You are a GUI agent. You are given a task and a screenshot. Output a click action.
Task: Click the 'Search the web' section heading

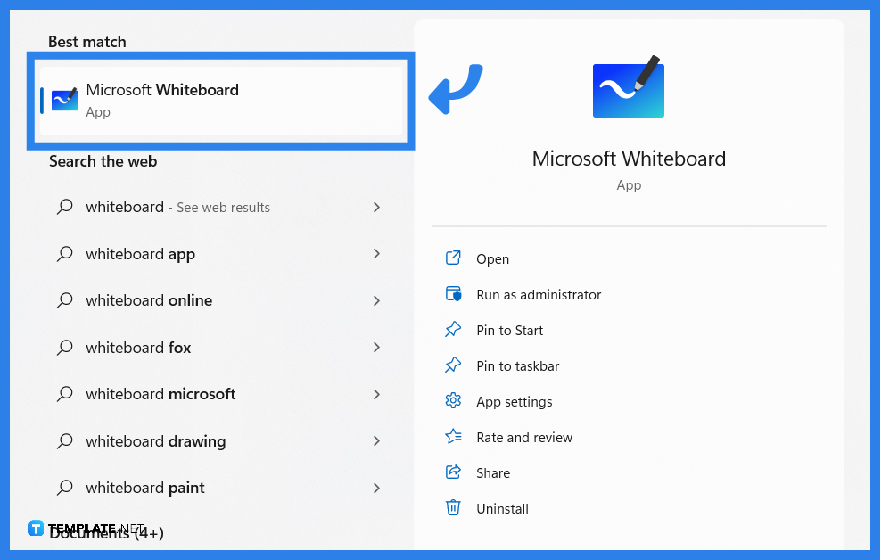[103, 162]
